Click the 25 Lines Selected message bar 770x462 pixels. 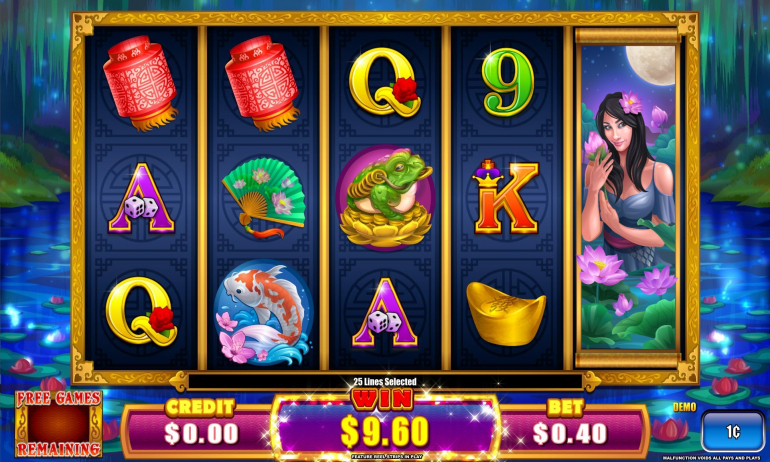(x=385, y=381)
